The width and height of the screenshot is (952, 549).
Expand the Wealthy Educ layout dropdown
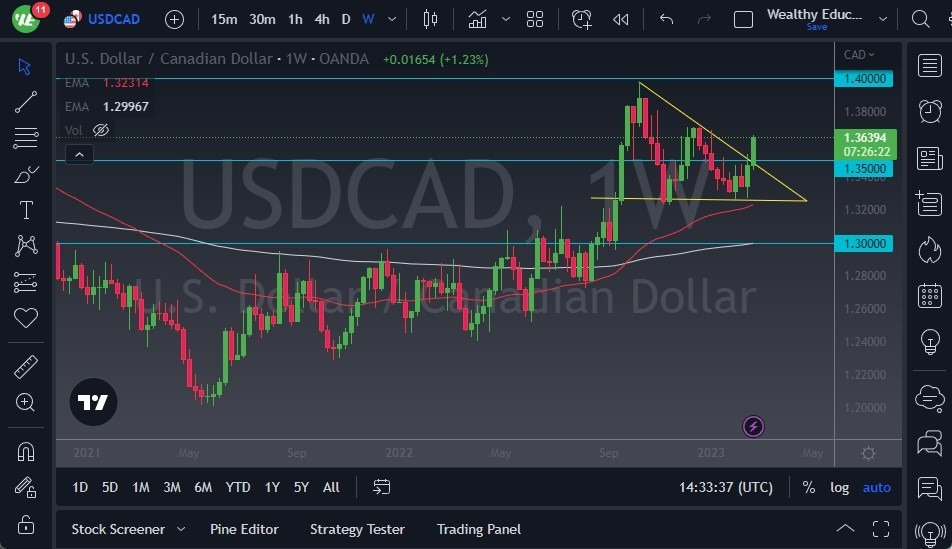pyautogui.click(x=883, y=19)
